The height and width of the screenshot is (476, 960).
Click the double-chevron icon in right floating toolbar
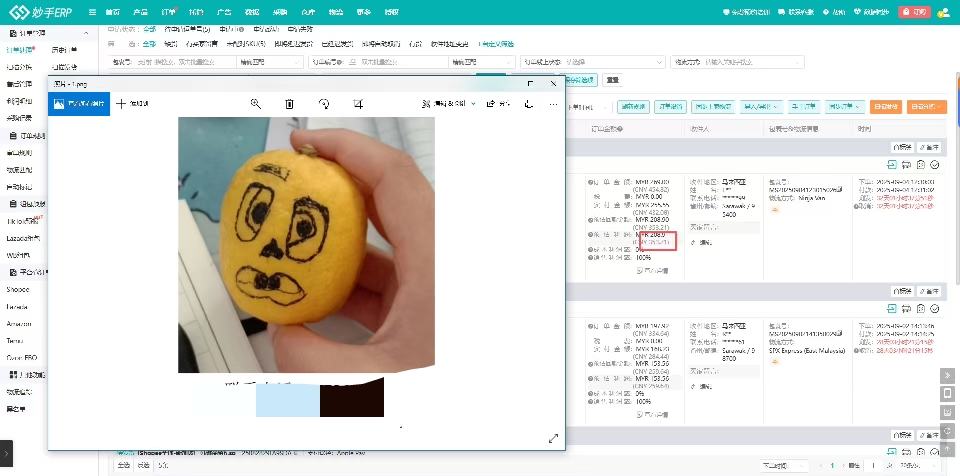click(x=947, y=375)
